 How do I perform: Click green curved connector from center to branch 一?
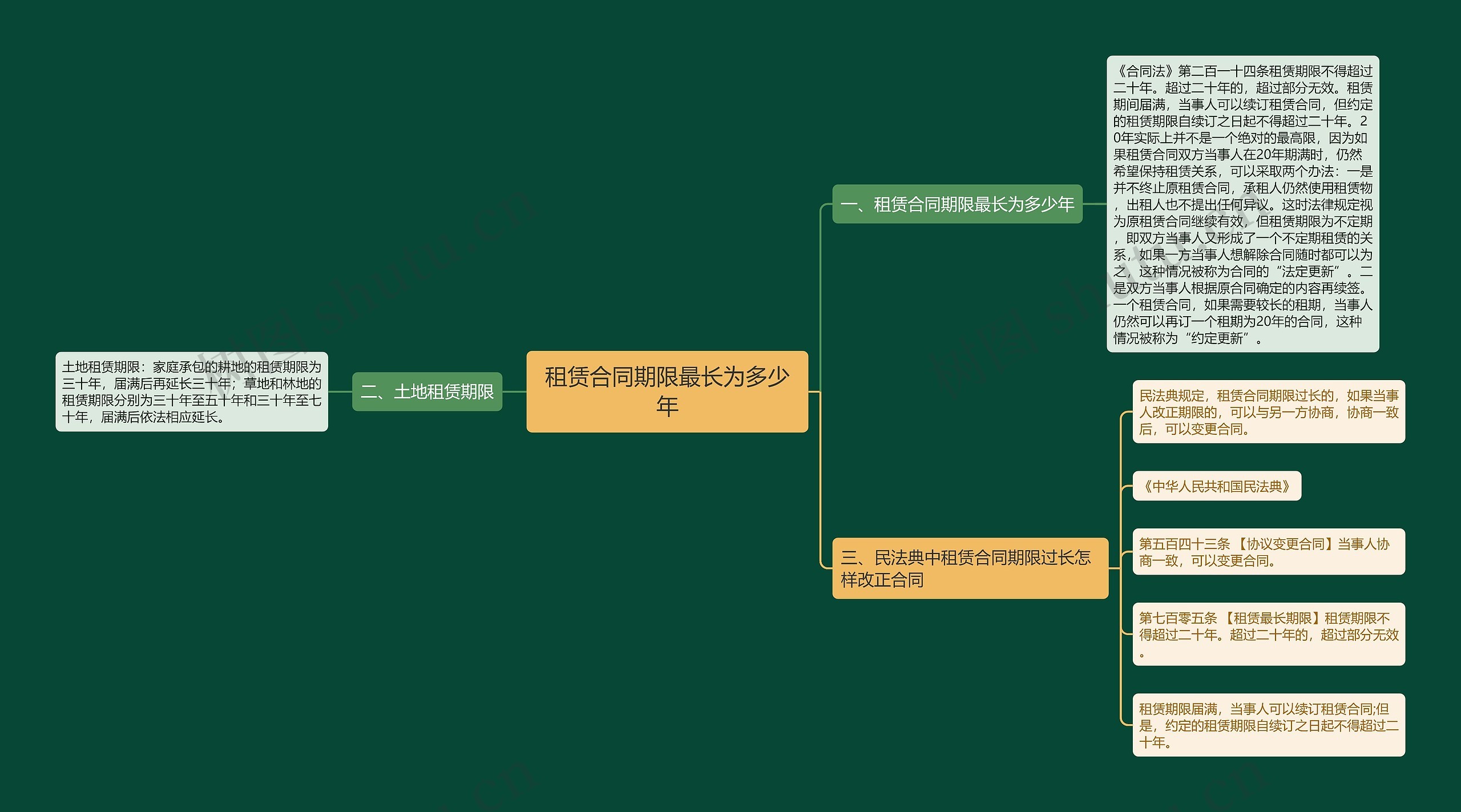click(820, 297)
